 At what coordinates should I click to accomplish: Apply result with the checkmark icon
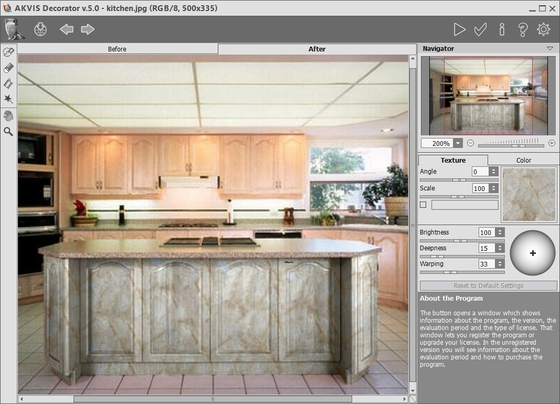click(480, 30)
